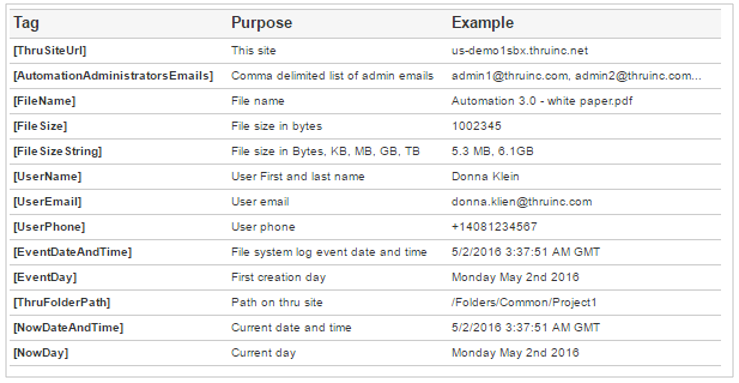Click the donna.klien@thruinc.com example email
The width and height of the screenshot is (739, 383).
(x=522, y=202)
